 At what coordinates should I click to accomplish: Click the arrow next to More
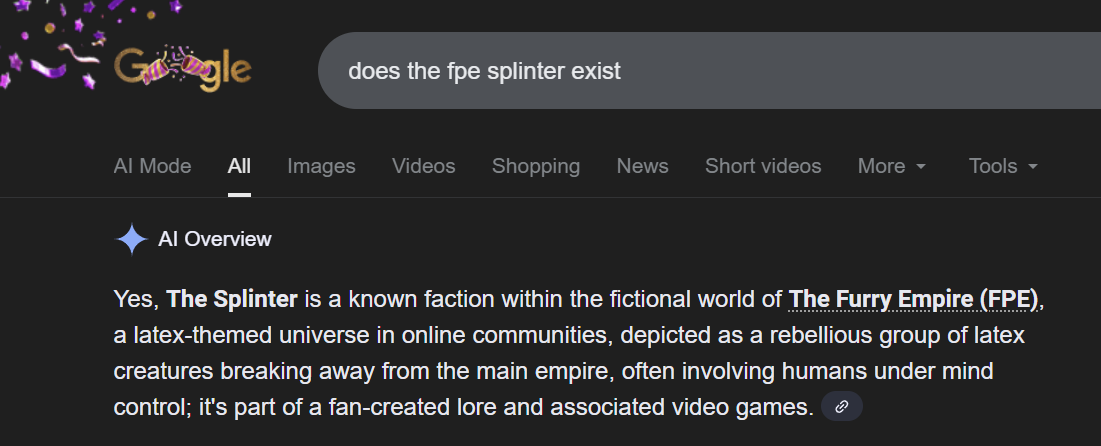921,167
